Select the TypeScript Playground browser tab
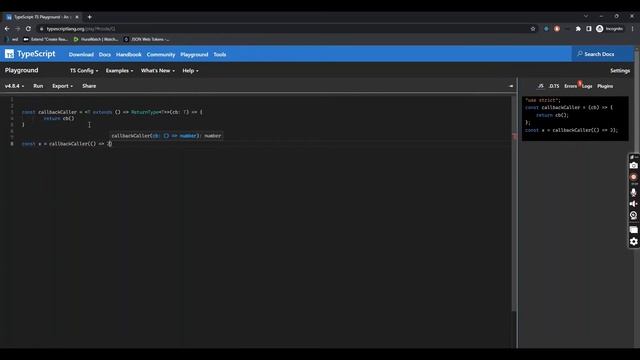 pyautogui.click(x=42, y=17)
